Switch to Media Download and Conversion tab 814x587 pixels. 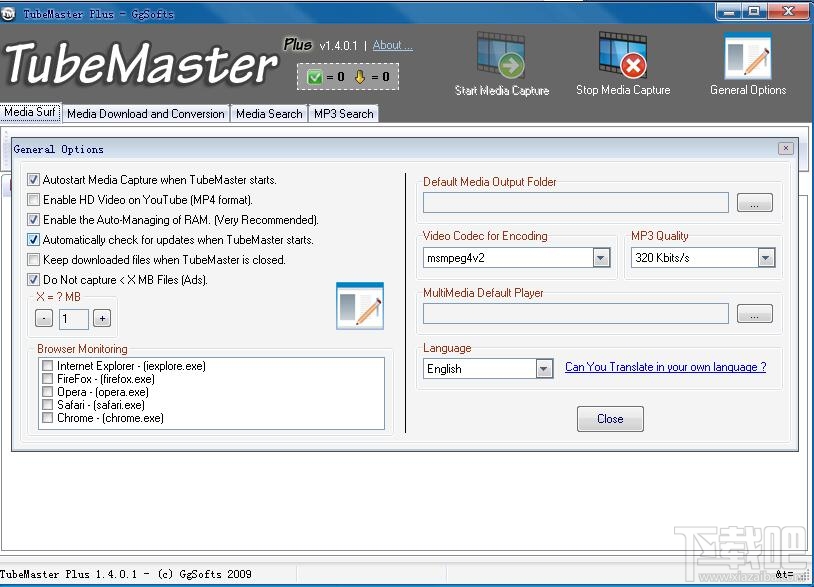pos(146,114)
